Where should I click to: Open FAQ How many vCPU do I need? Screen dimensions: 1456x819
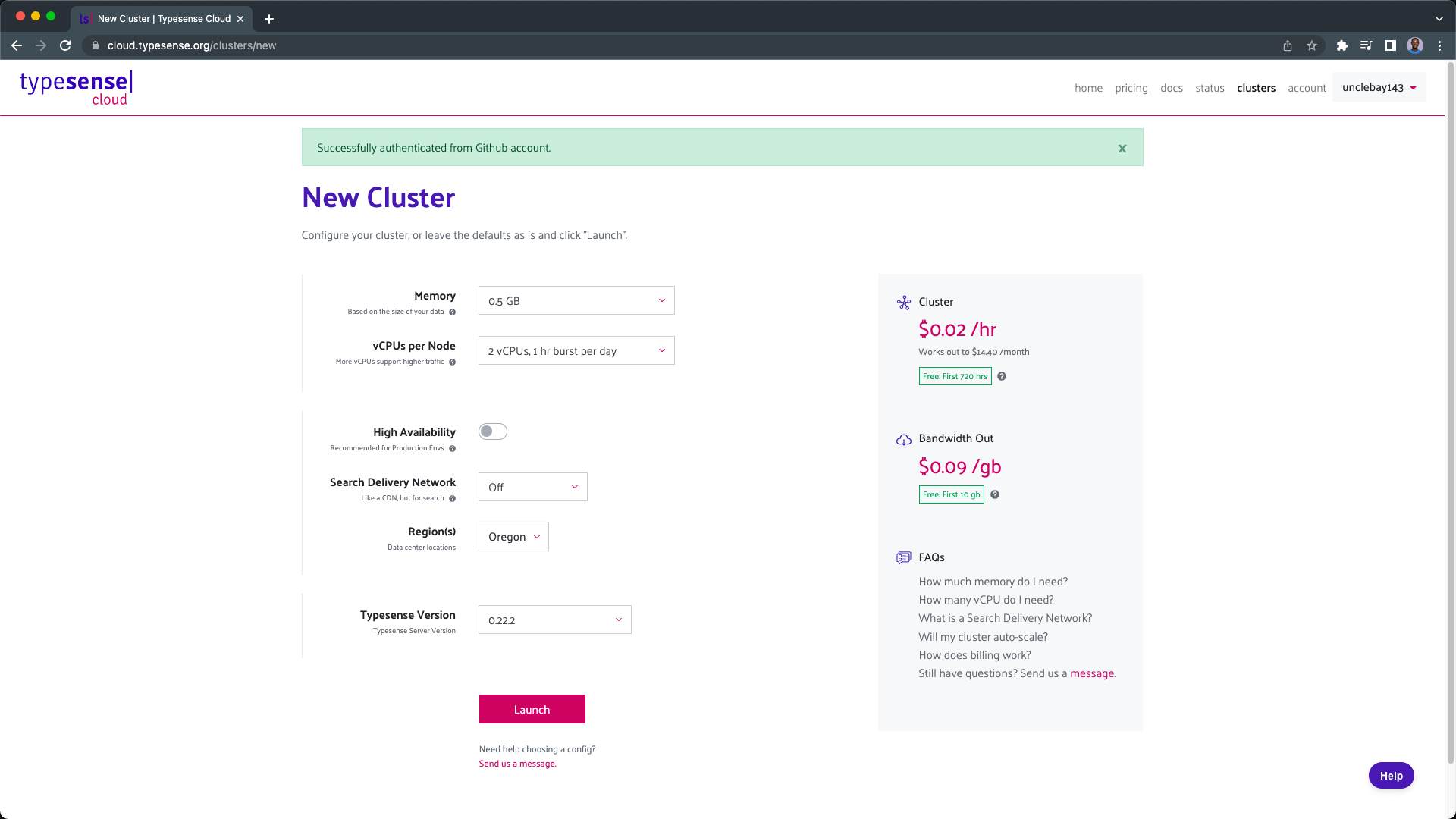[986, 600]
